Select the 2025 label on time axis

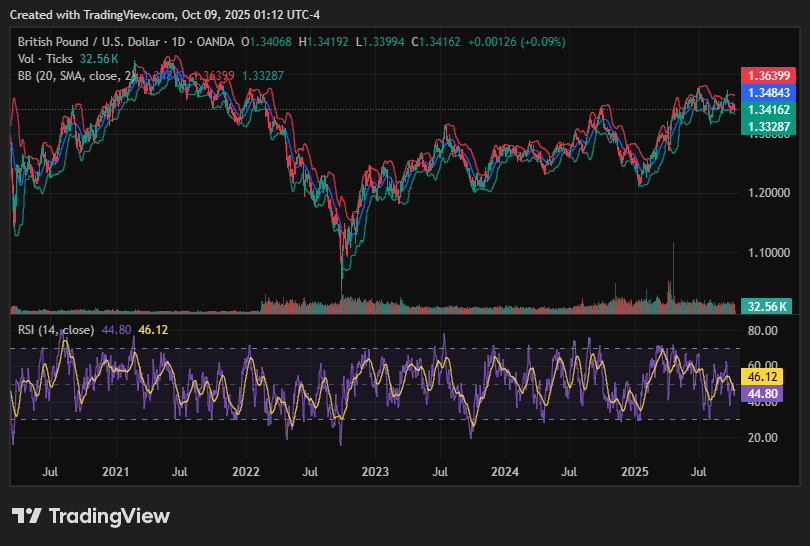[634, 471]
